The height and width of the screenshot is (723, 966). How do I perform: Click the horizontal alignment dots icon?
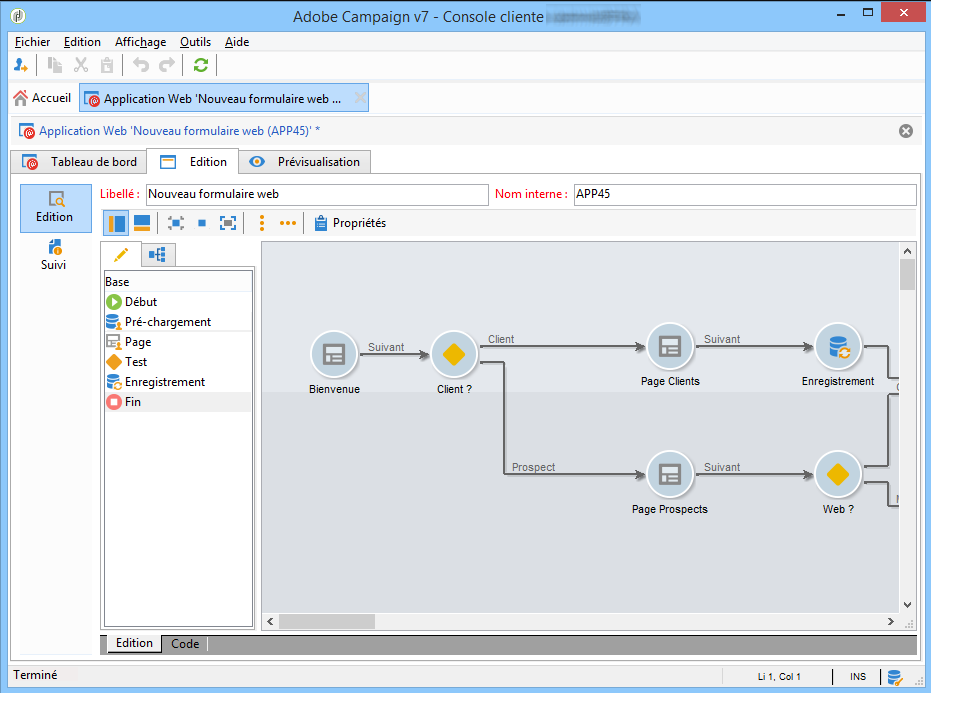[288, 223]
